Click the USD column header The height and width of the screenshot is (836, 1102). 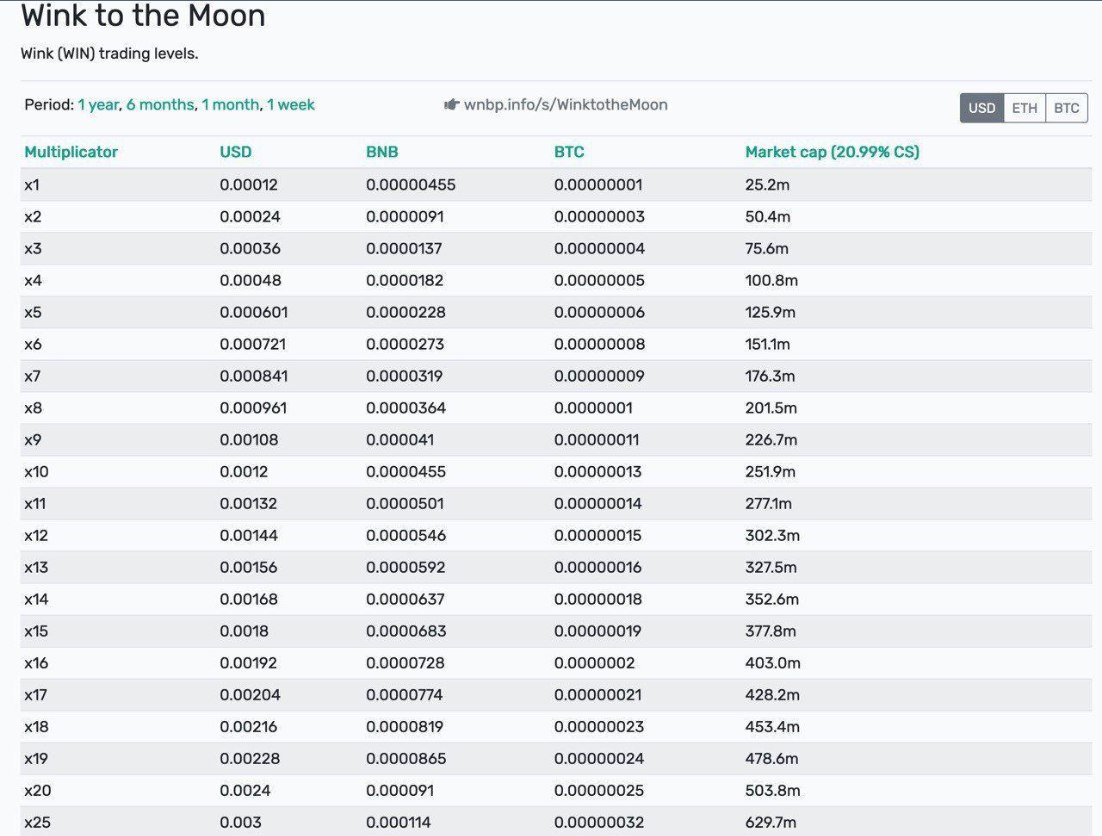(x=235, y=152)
